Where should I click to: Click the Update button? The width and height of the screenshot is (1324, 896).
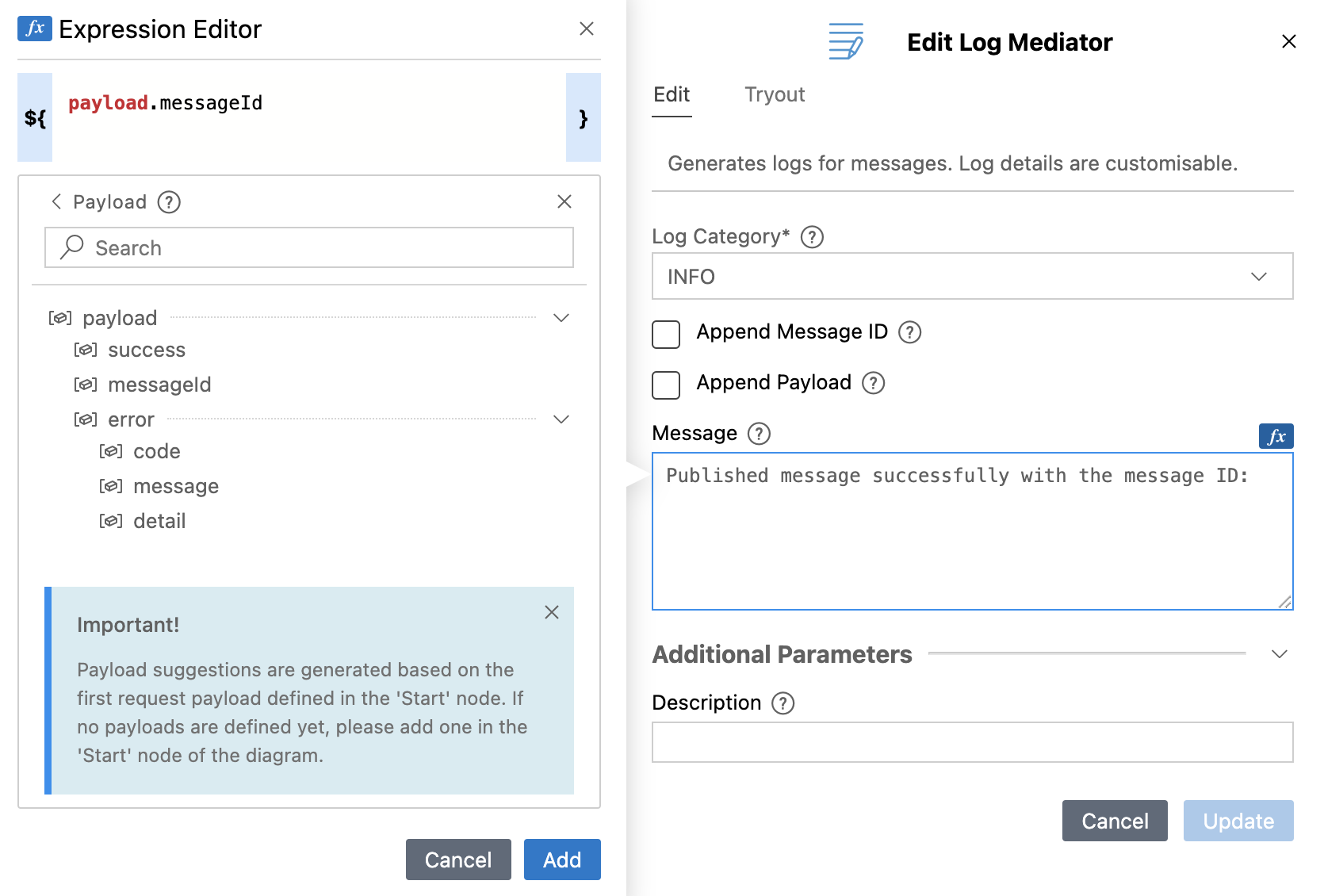[1238, 821]
